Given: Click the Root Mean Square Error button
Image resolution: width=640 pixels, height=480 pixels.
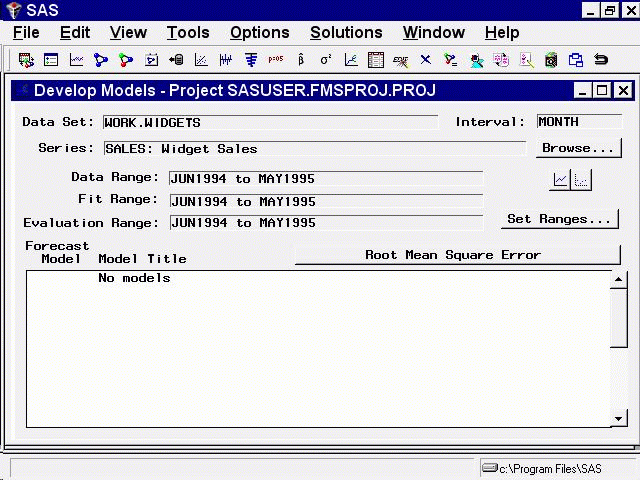Looking at the screenshot, I should click(x=458, y=255).
